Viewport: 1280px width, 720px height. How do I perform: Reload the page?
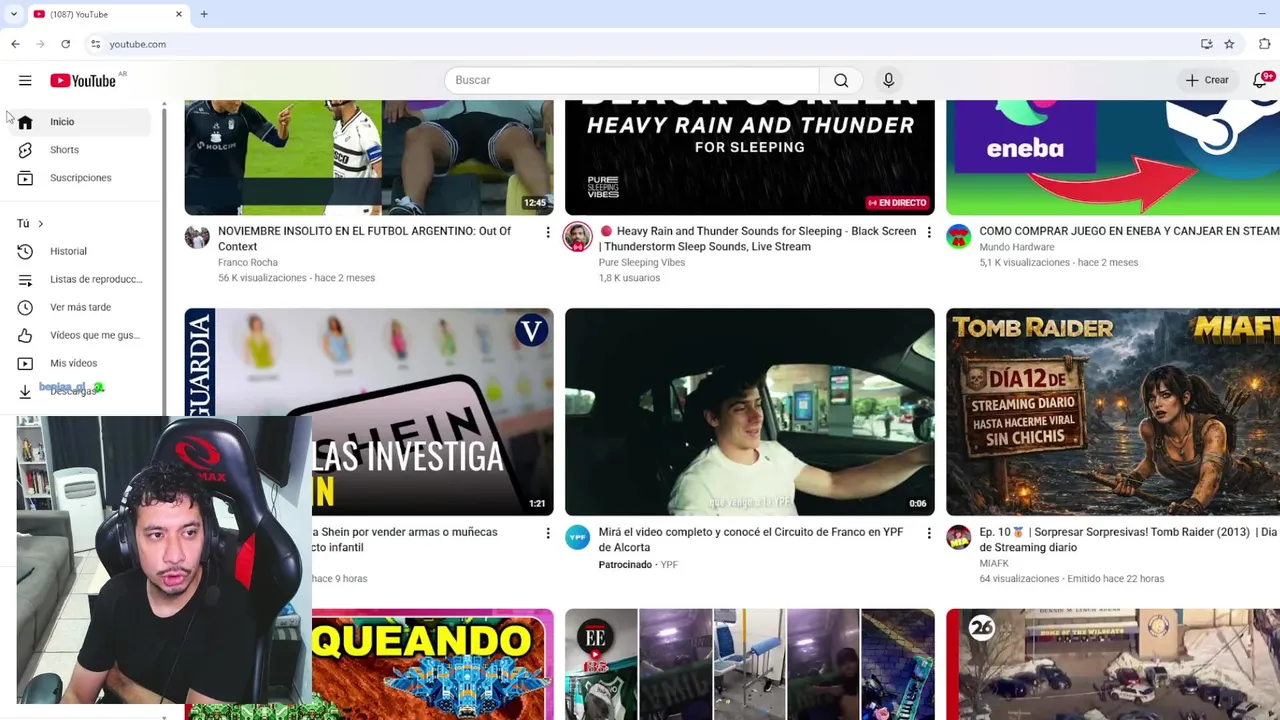[x=65, y=44]
